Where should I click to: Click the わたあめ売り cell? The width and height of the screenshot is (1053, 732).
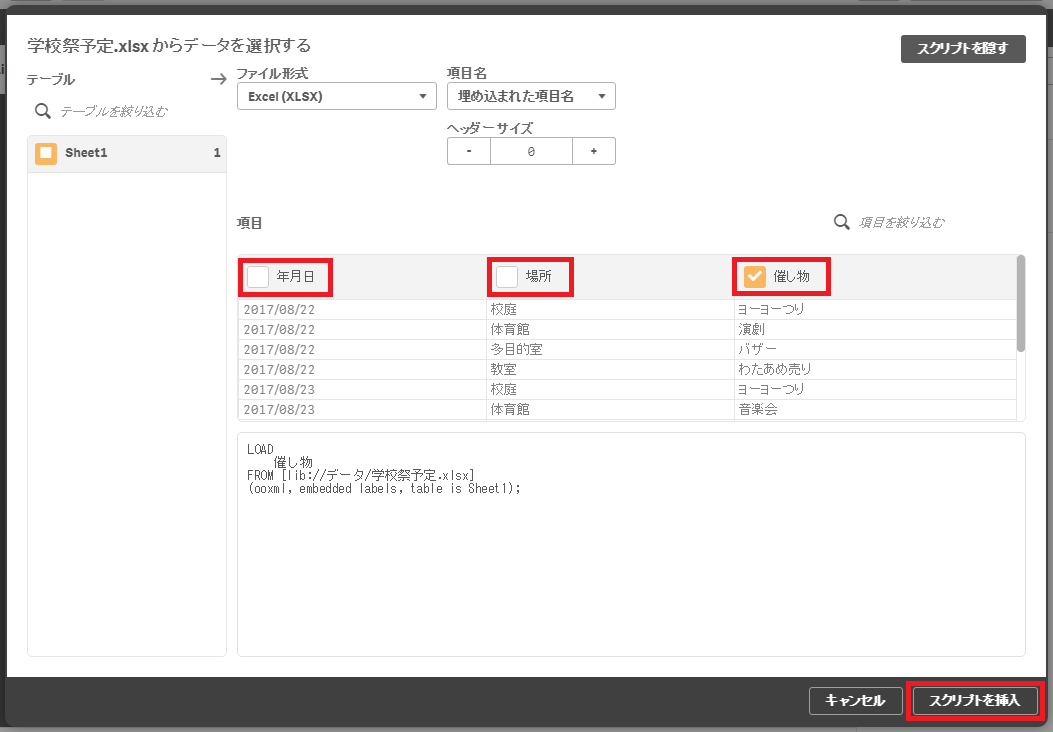pos(875,370)
